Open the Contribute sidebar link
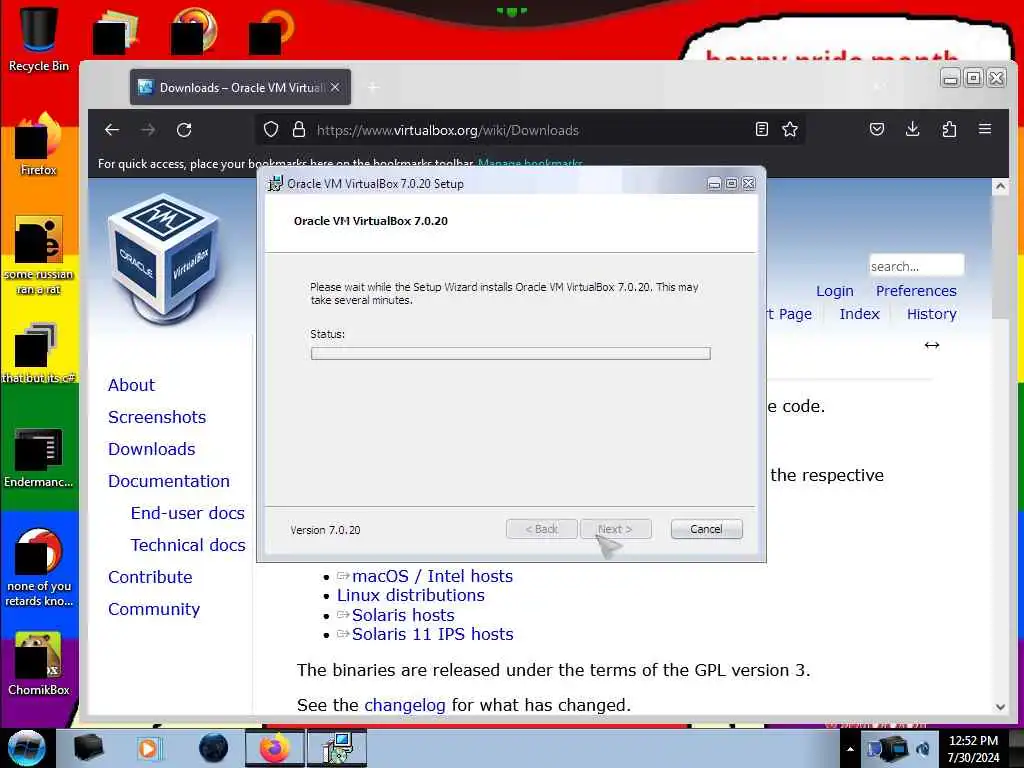This screenshot has height=768, width=1024. (150, 577)
